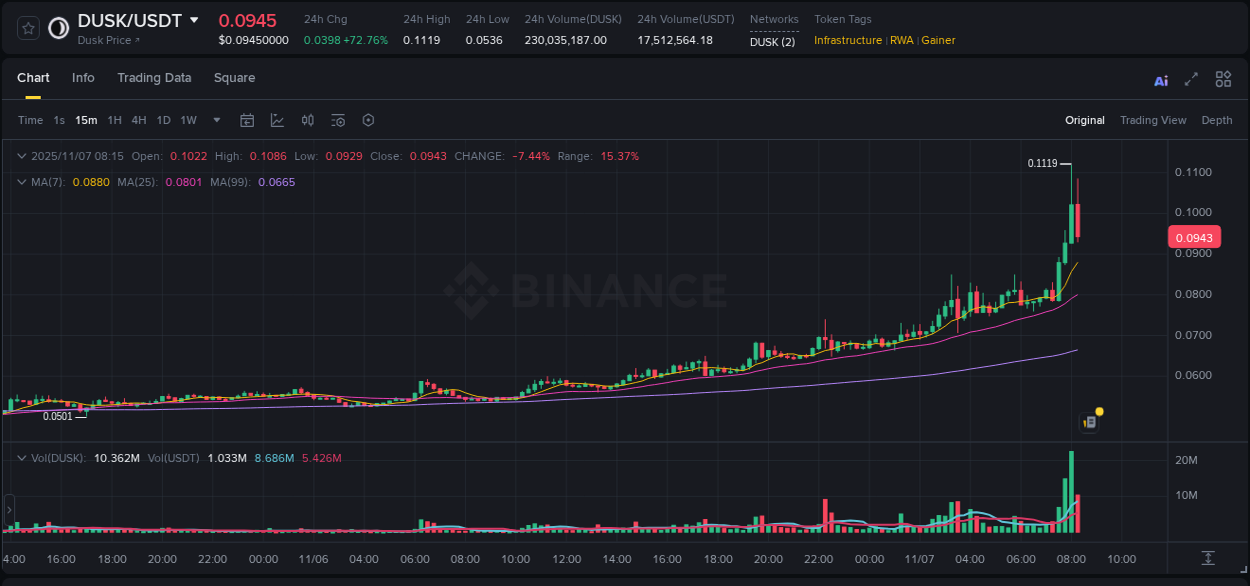Open the extra timeframe interval dropdown

(x=215, y=120)
